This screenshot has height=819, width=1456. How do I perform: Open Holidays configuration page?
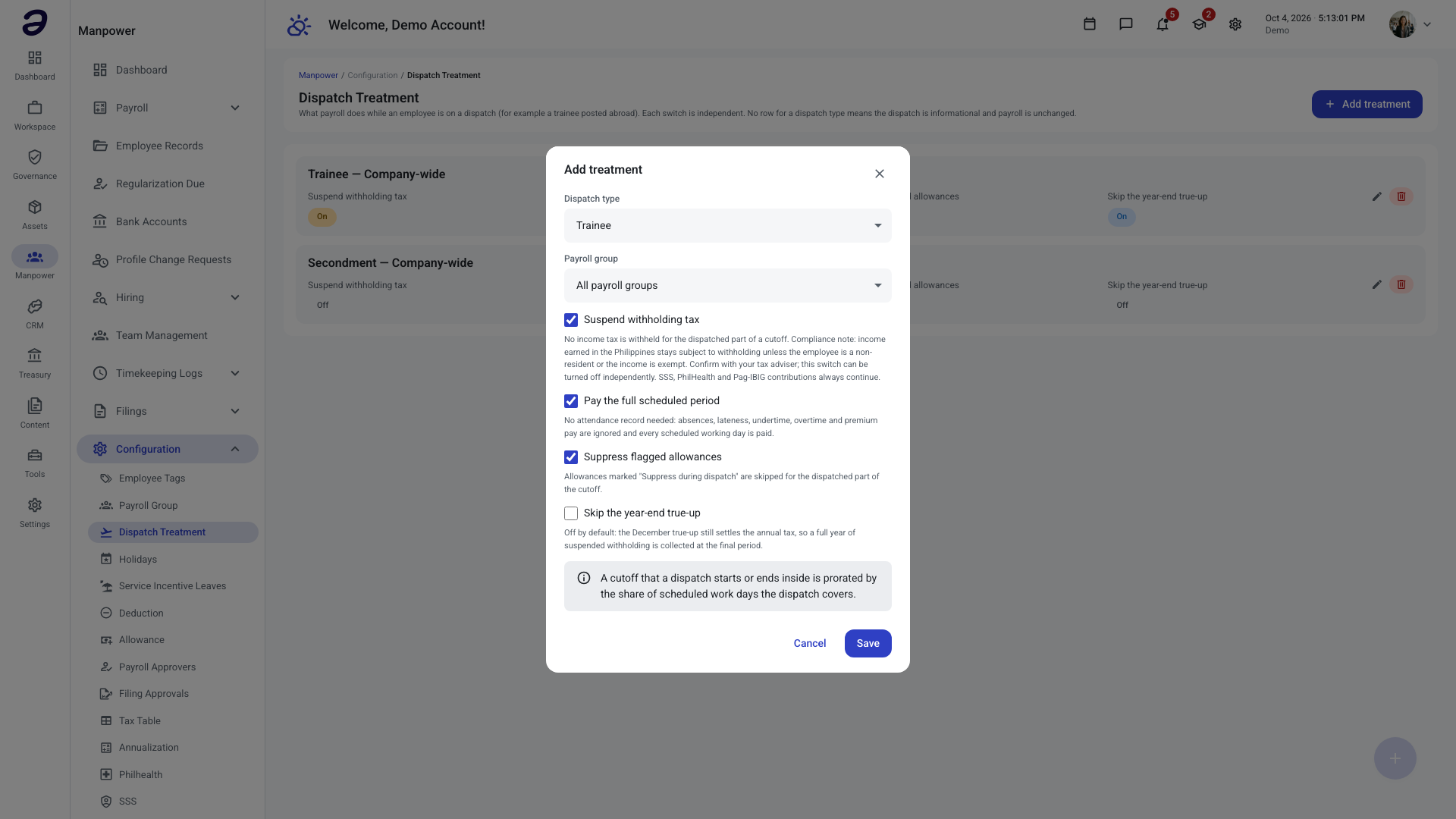click(173, 559)
